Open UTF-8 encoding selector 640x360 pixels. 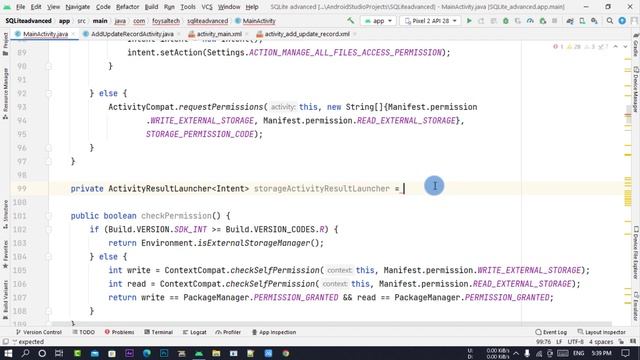click(576, 342)
